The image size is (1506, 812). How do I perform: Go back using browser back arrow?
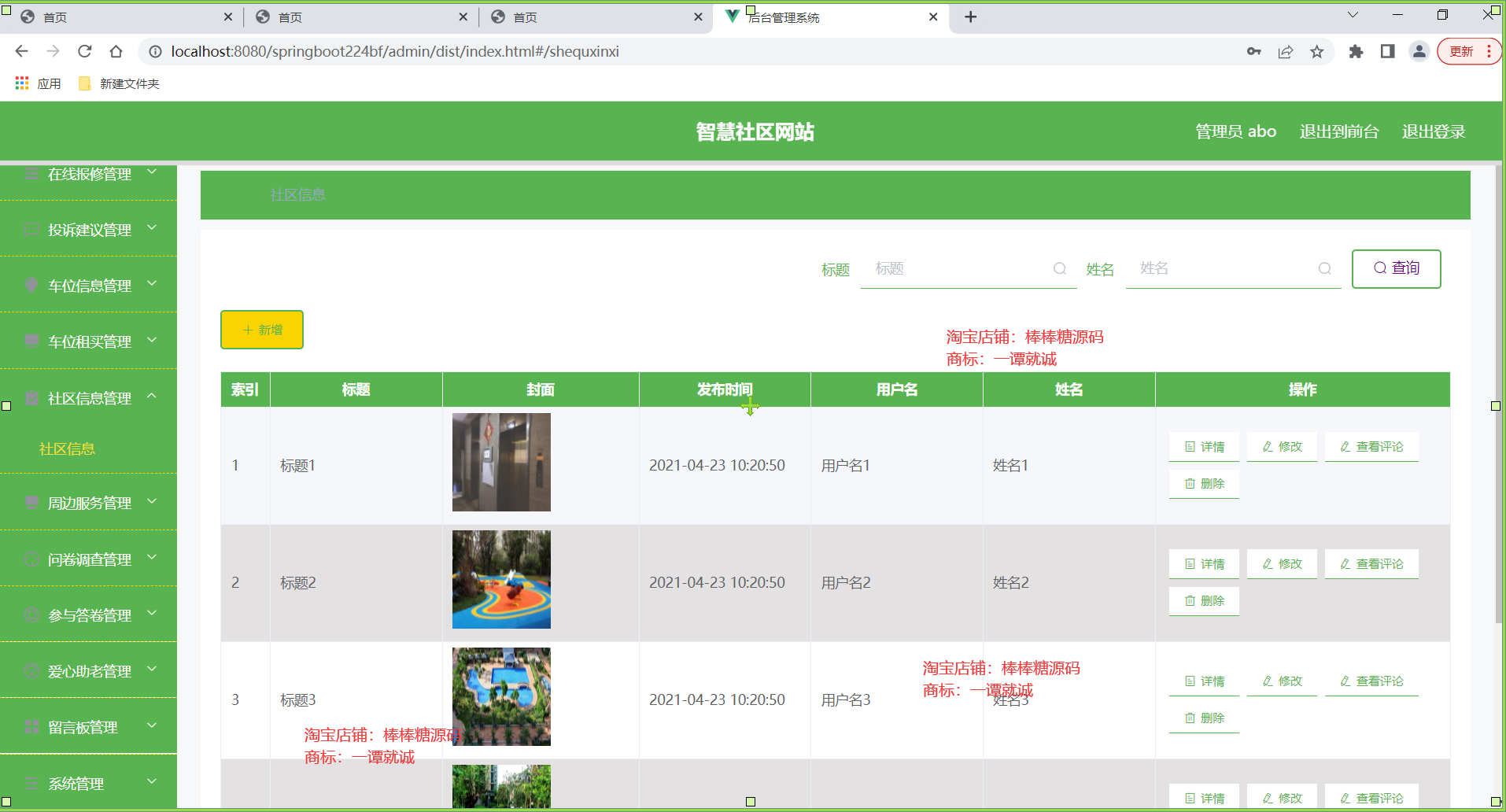[x=21, y=51]
